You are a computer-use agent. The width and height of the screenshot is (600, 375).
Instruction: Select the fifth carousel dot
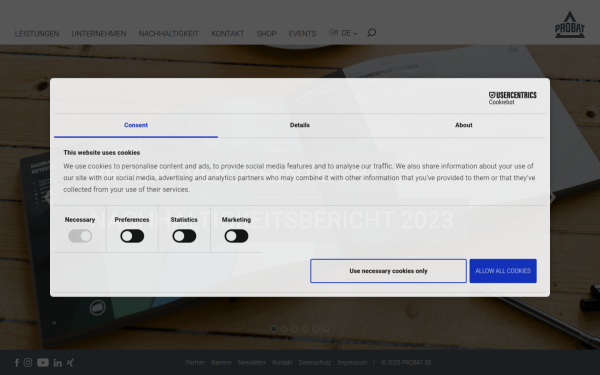(315, 329)
